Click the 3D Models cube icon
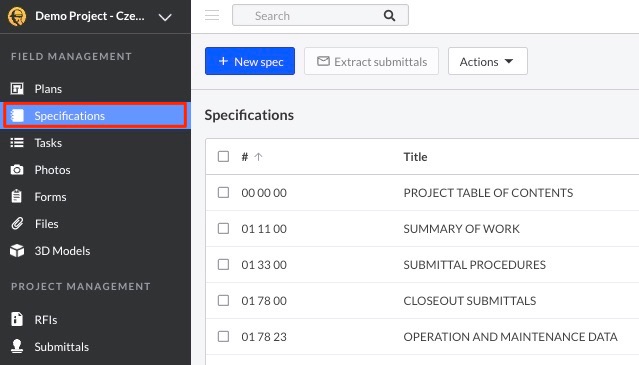The width and height of the screenshot is (639, 365). tap(17, 251)
